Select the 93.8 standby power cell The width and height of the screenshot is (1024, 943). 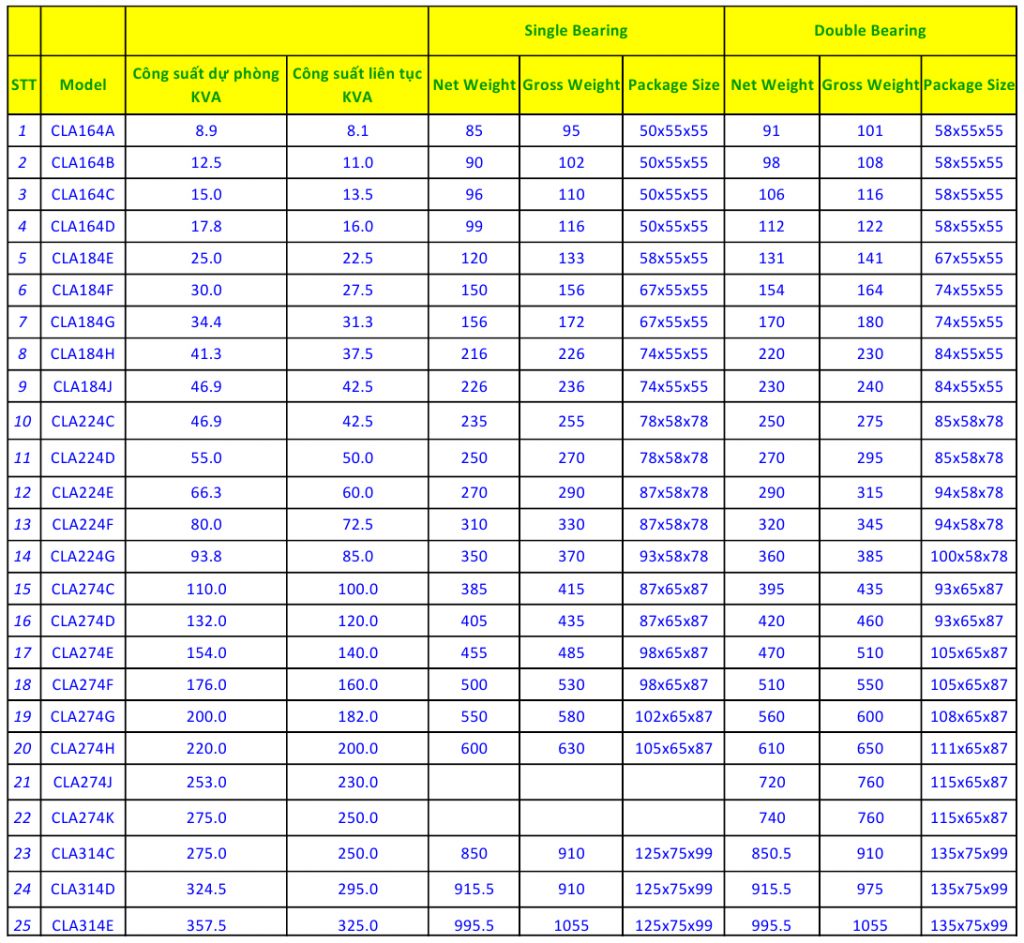[206, 556]
